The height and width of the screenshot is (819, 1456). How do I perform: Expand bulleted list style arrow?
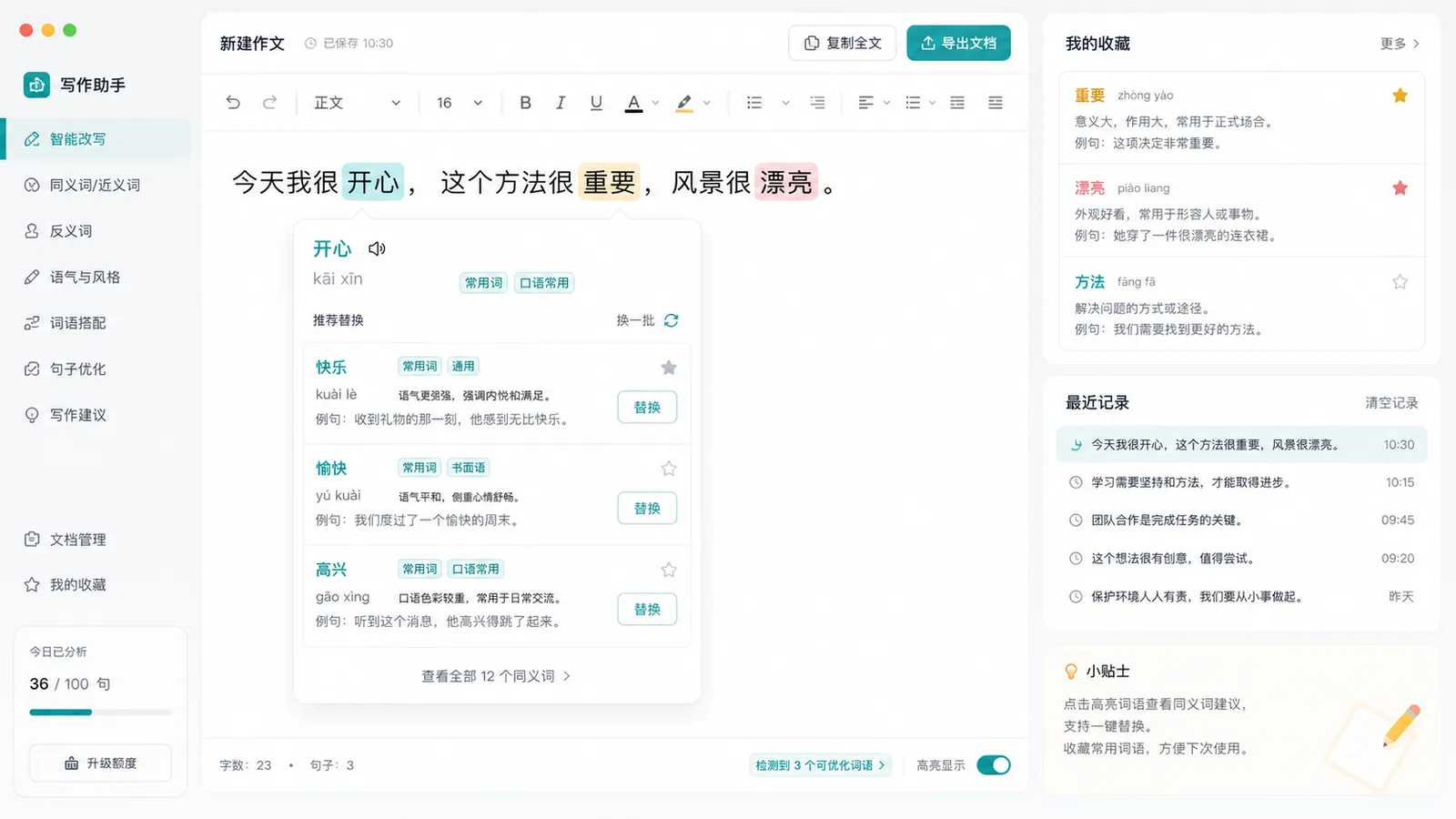click(785, 103)
